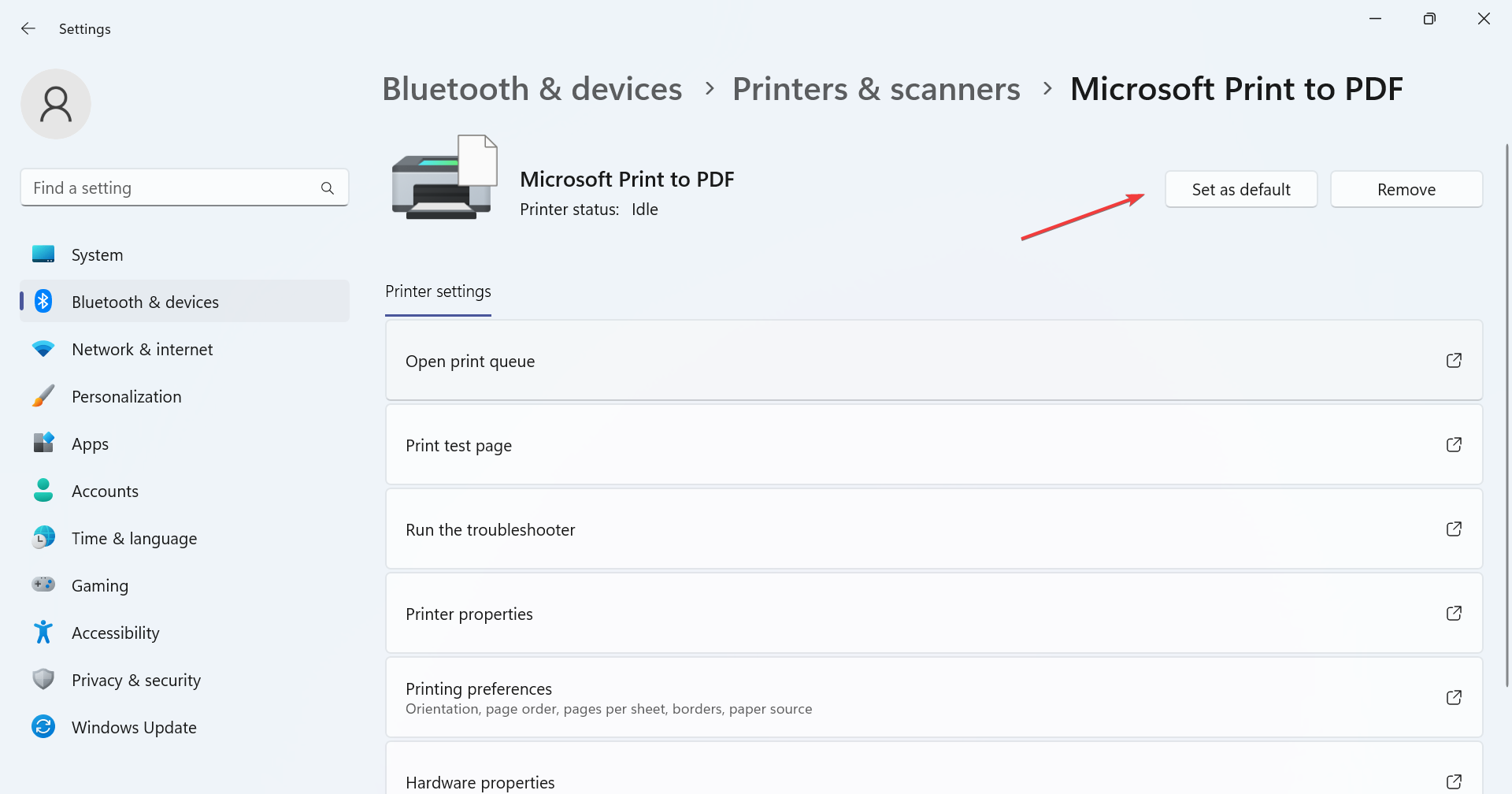Click the external link icon beside Open print queue
The width and height of the screenshot is (1512, 794).
1454,360
